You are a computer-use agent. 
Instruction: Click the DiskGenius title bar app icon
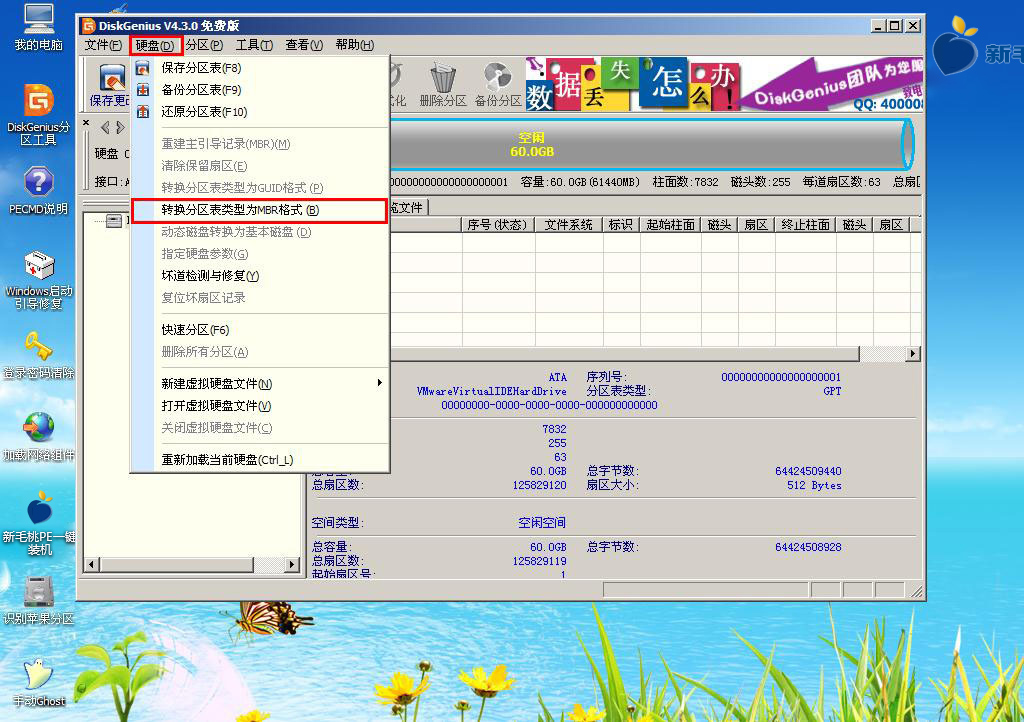89,25
